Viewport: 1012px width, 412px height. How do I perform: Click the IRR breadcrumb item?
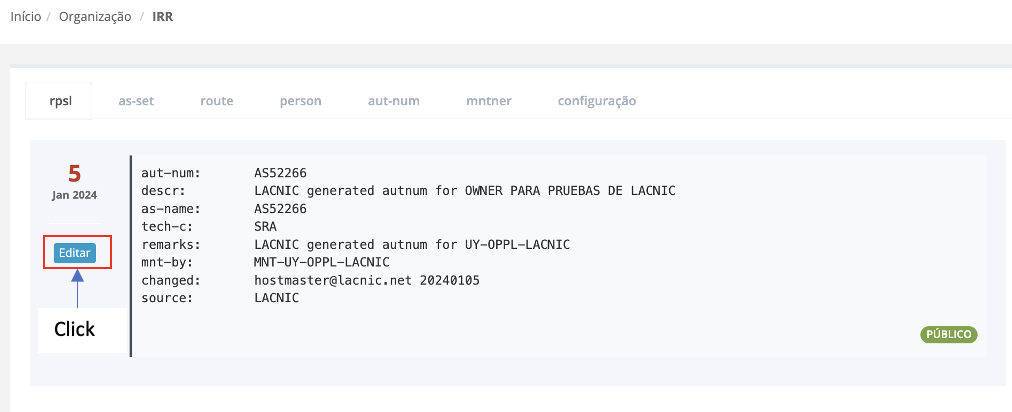click(162, 17)
